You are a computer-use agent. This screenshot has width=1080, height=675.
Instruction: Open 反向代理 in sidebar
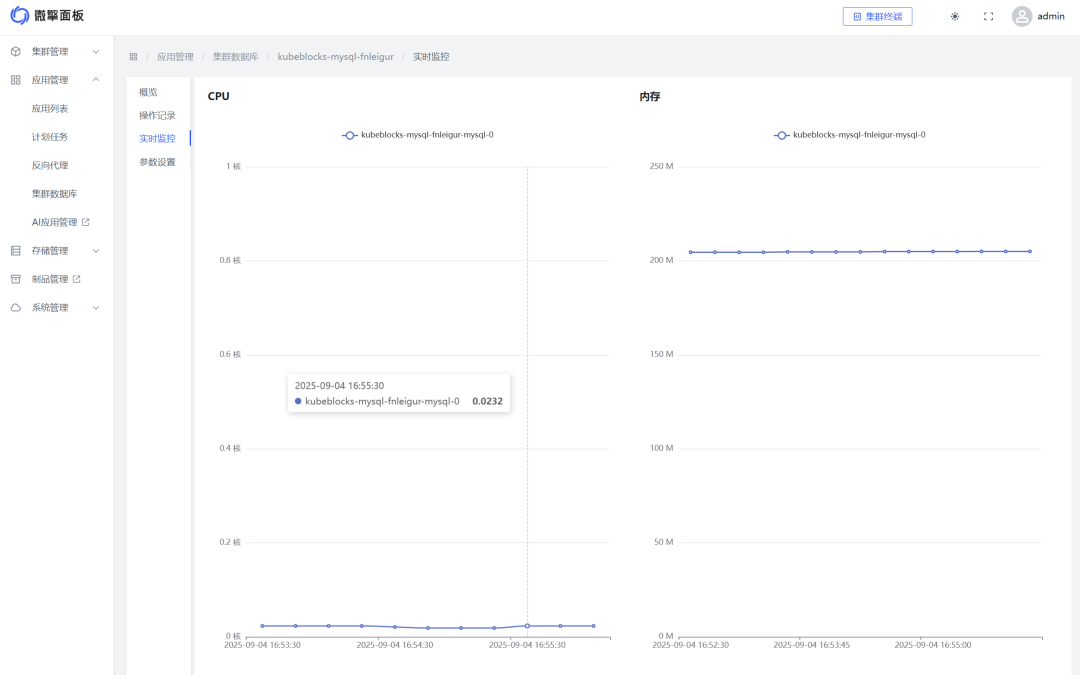[x=50, y=165]
